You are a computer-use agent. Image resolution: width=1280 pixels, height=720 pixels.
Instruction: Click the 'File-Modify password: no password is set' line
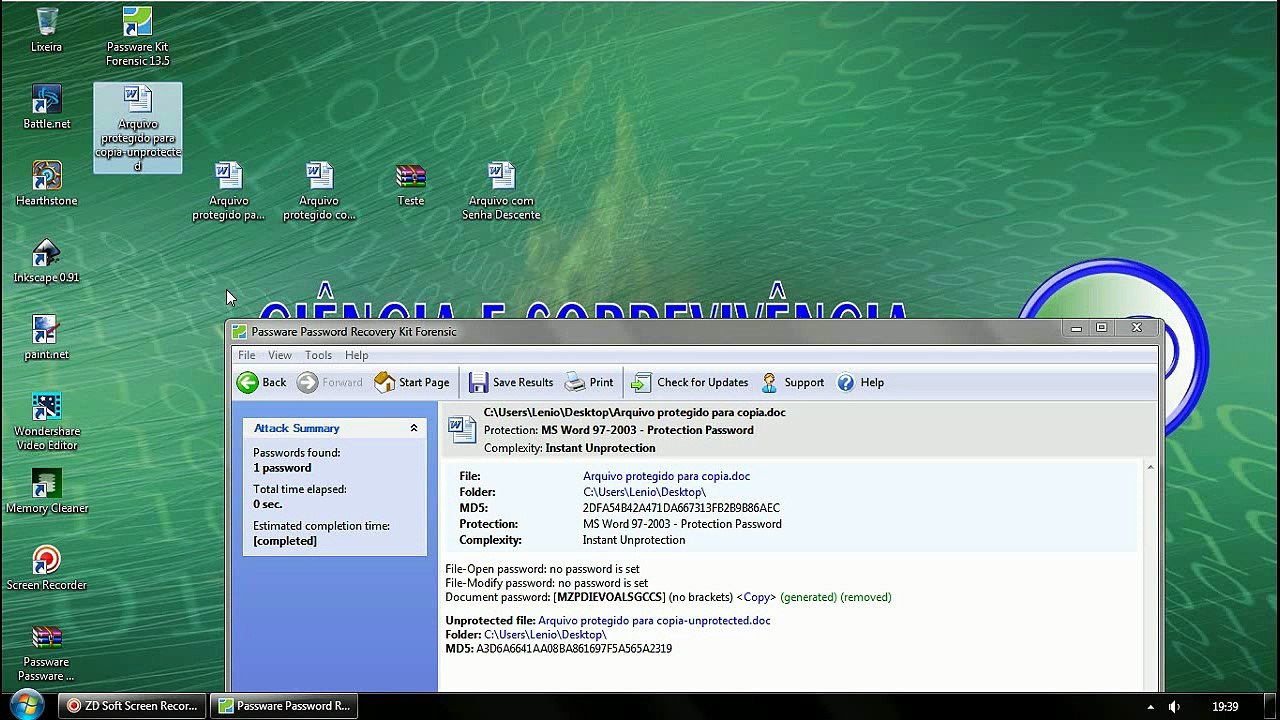click(x=546, y=583)
